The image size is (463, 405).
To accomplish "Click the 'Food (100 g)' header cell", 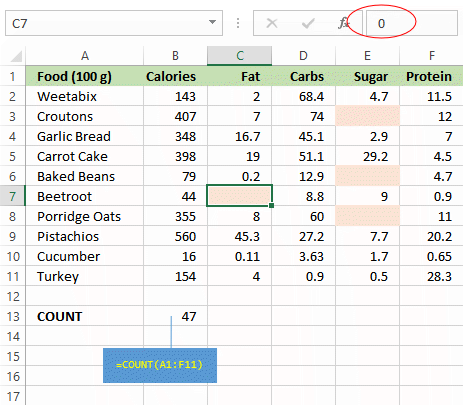I will pyautogui.click(x=85, y=76).
